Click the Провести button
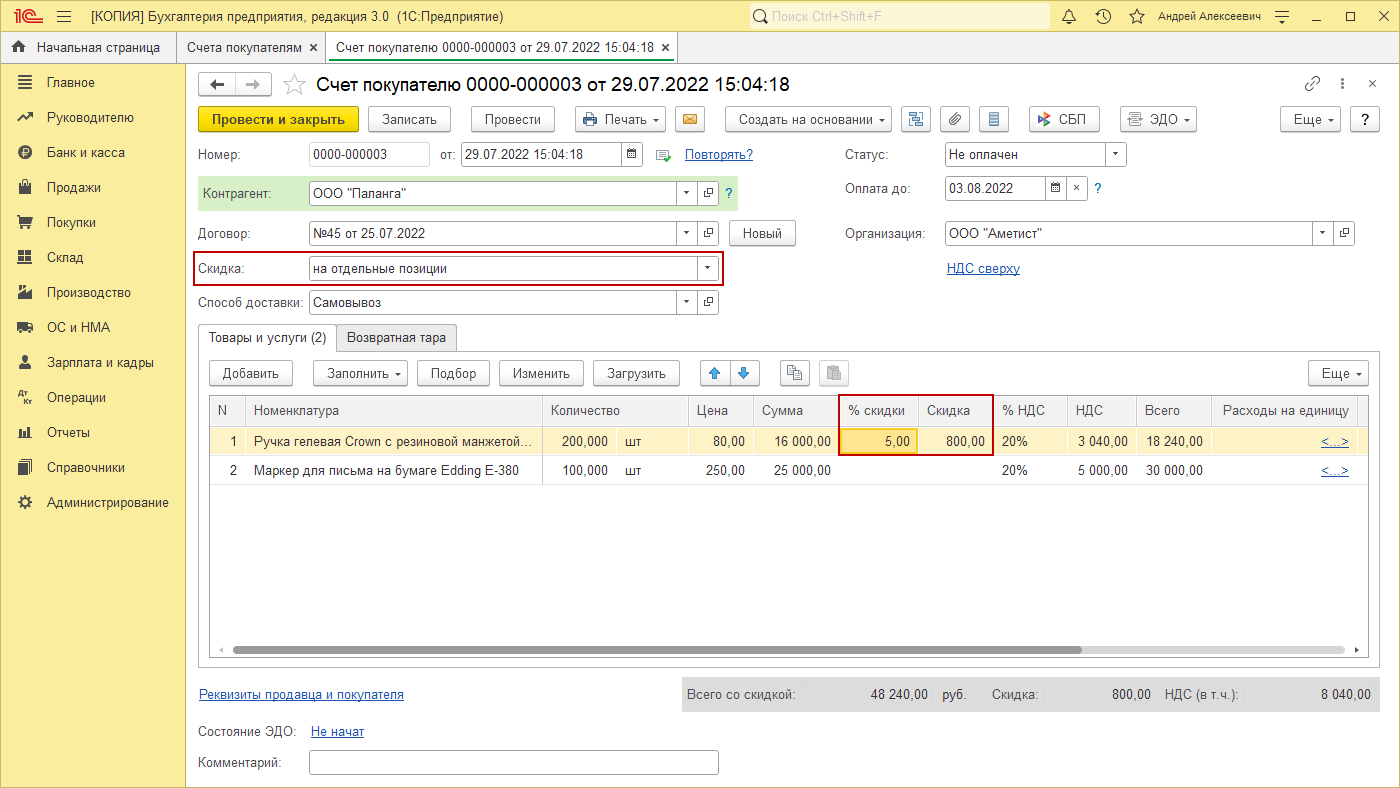 pos(513,119)
